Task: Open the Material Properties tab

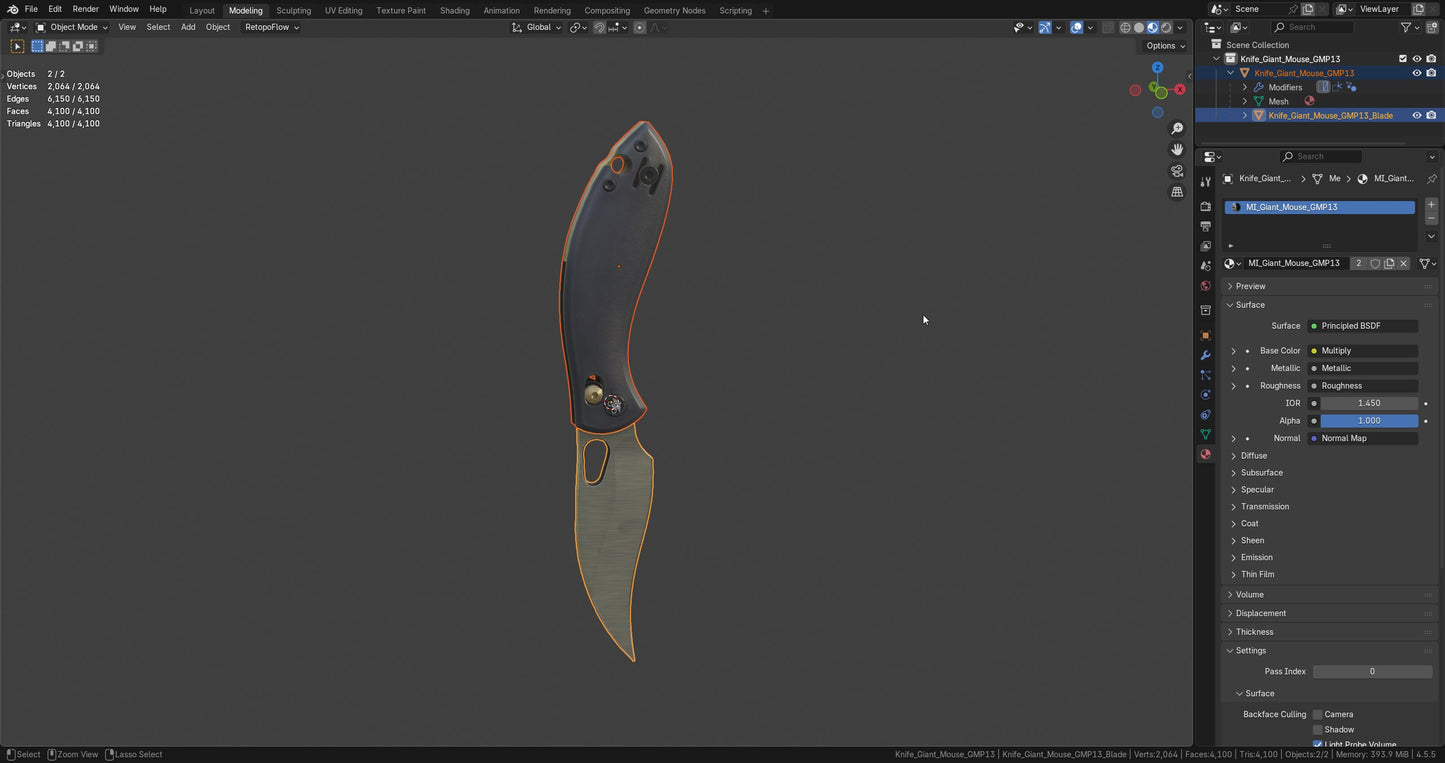Action: pos(1205,454)
